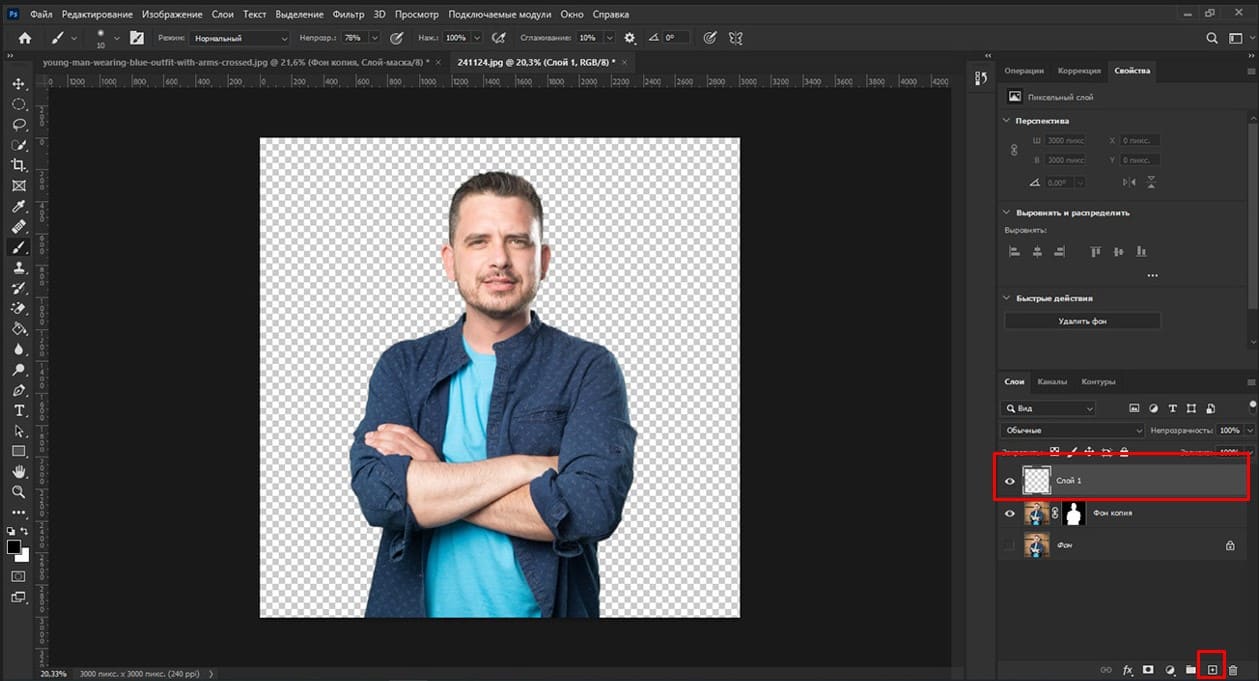Viewport: 1259px width, 681px height.
Task: Click the Удалить фон button
Action: click(x=1082, y=321)
